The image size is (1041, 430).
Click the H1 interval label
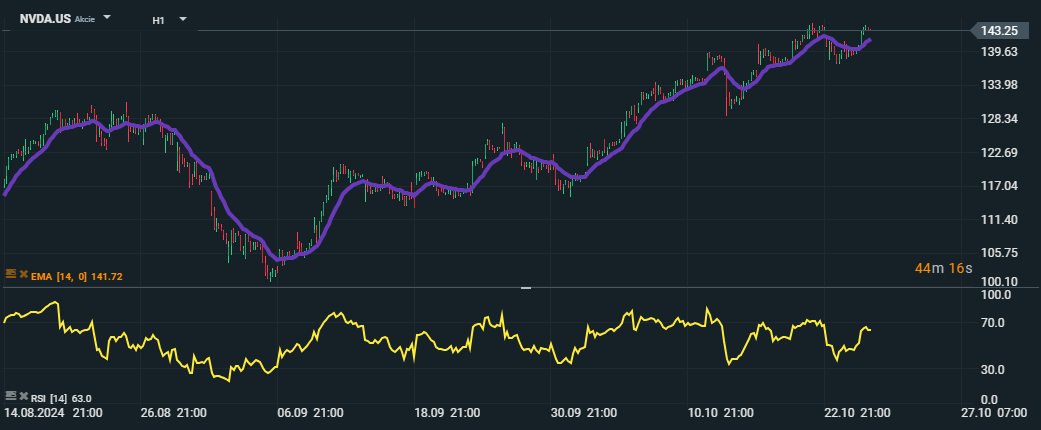click(x=159, y=20)
